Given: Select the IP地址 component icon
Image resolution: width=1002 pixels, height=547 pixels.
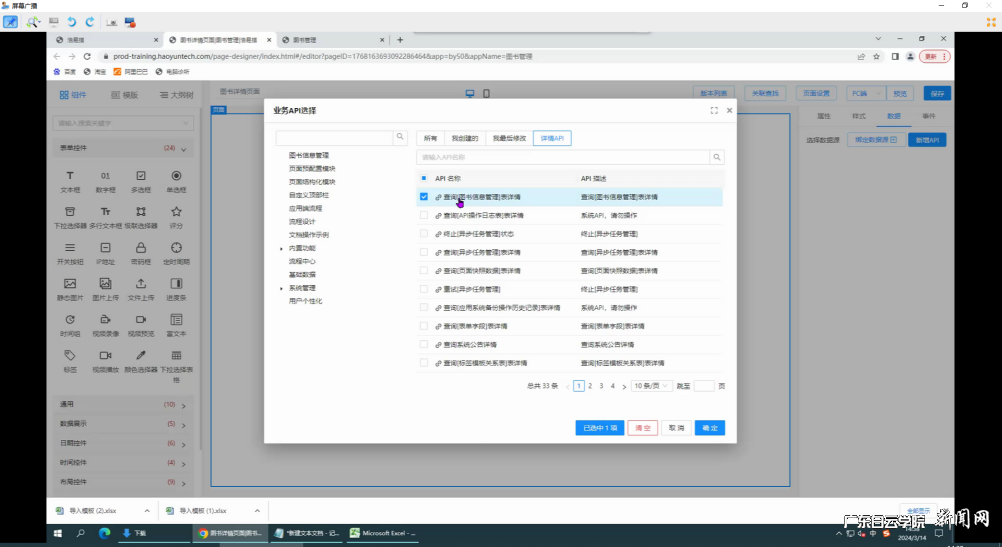Looking at the screenshot, I should click(x=105, y=248).
